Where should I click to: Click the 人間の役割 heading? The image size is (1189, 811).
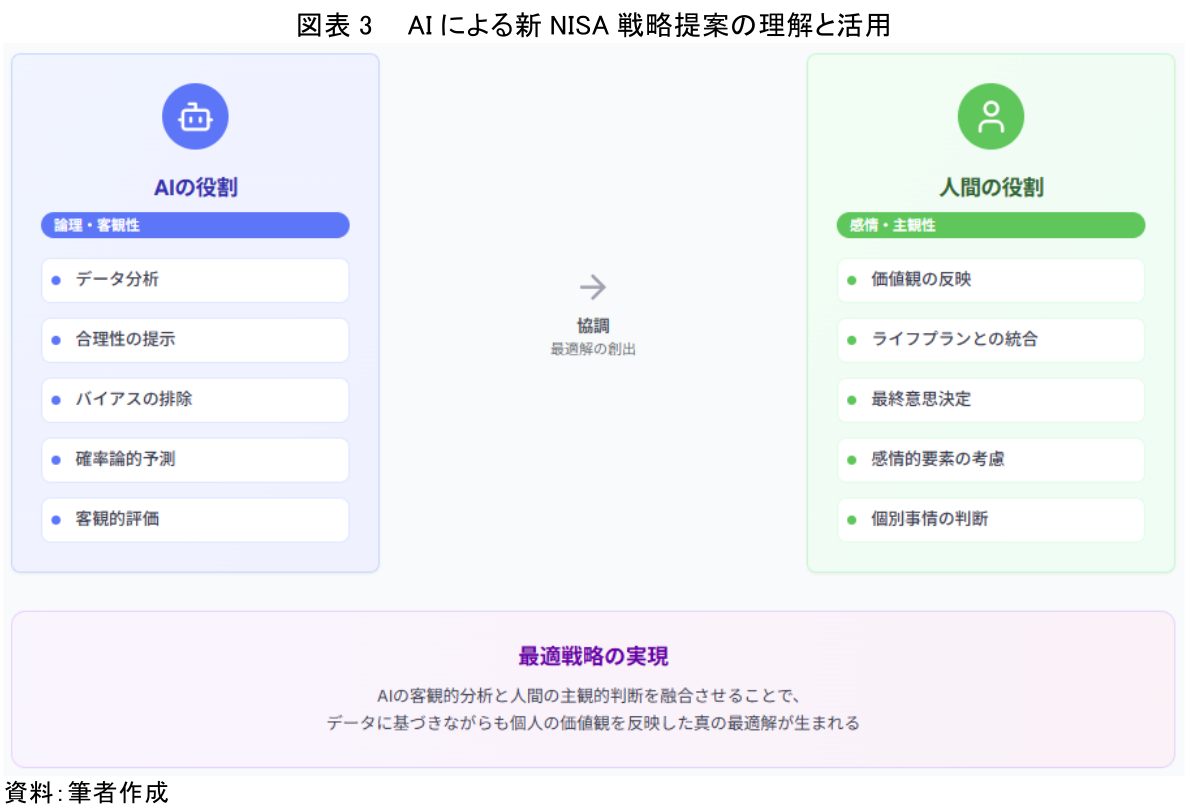pyautogui.click(x=990, y=187)
